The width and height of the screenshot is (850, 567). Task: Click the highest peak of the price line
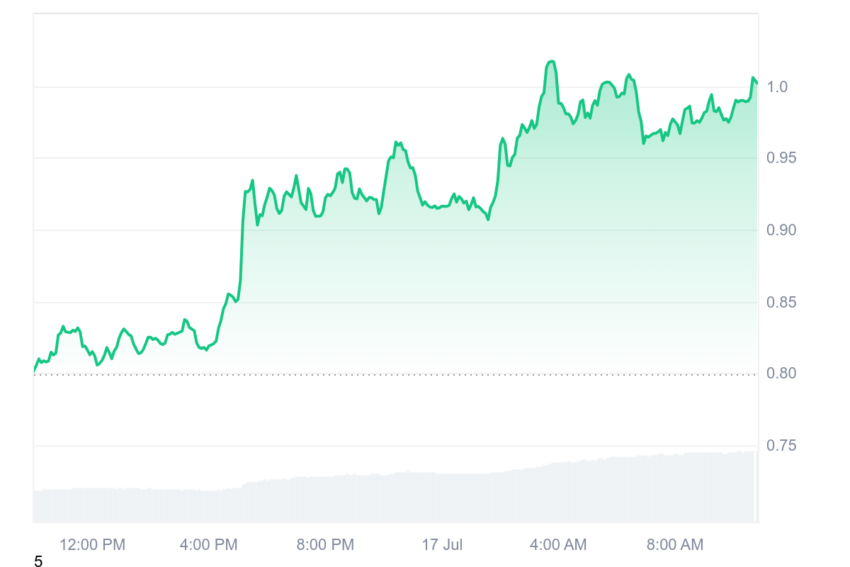(551, 61)
